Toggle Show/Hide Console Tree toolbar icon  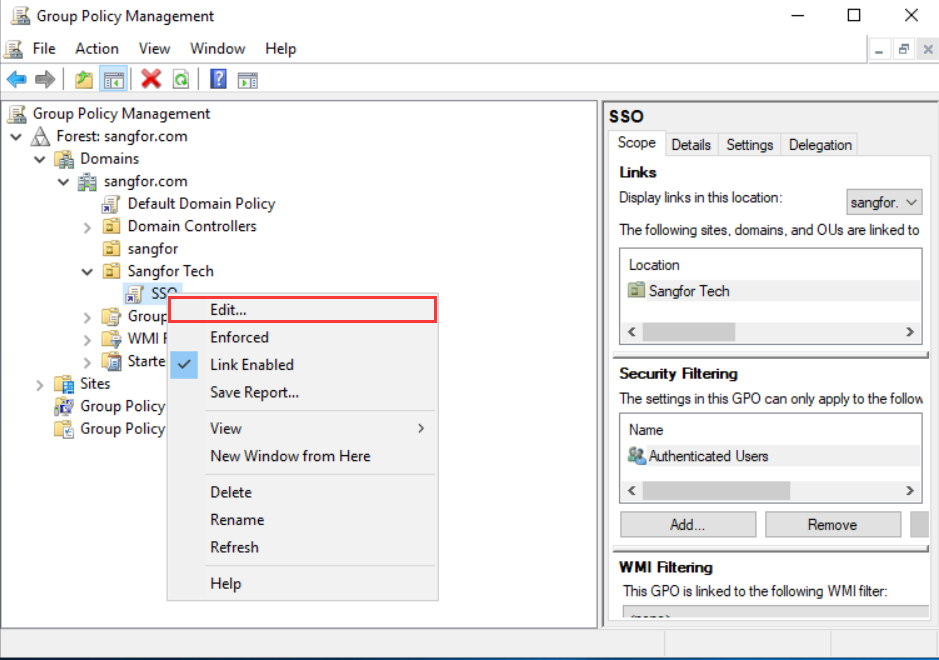(x=114, y=79)
